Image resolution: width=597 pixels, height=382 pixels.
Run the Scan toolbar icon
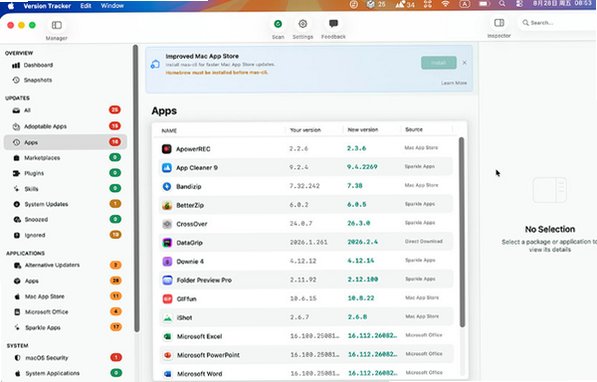point(278,24)
